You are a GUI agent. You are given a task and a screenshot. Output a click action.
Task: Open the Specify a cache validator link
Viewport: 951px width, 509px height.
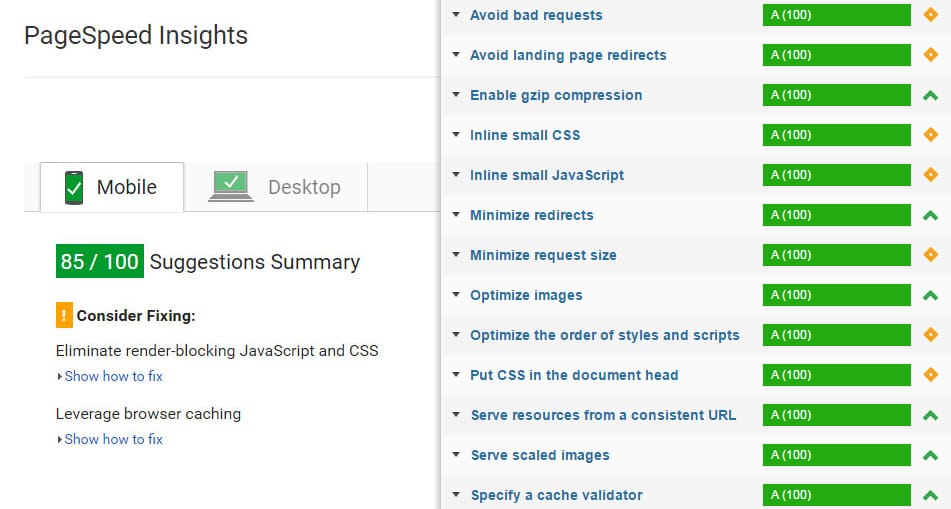tap(557, 495)
